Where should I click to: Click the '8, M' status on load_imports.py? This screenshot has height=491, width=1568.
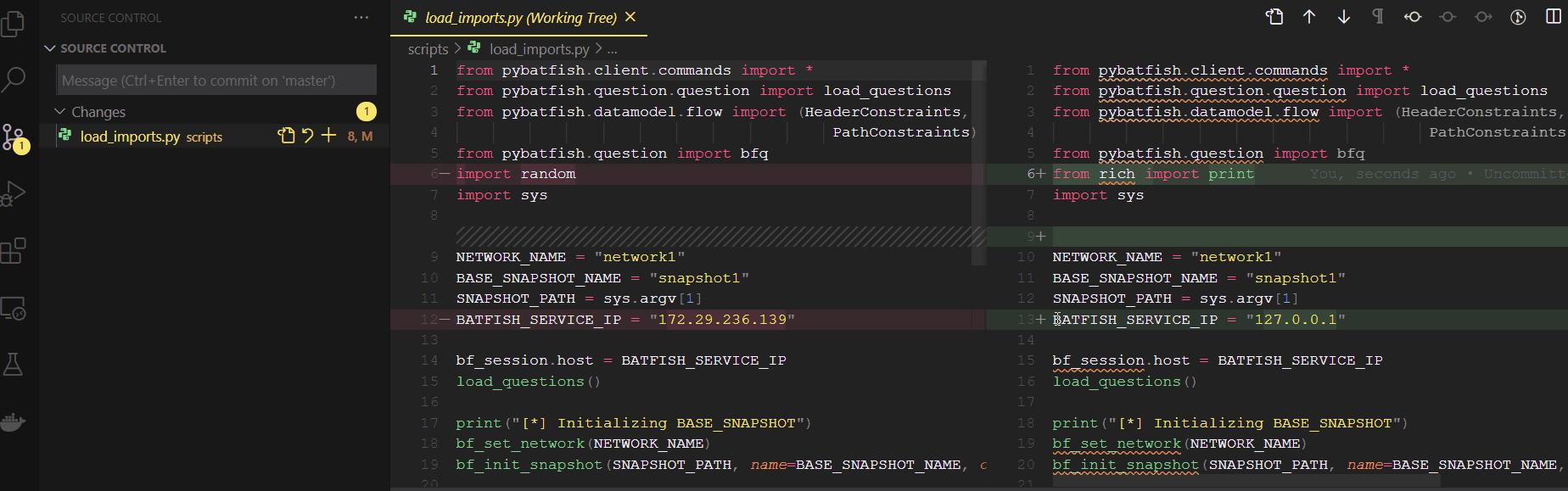click(360, 136)
